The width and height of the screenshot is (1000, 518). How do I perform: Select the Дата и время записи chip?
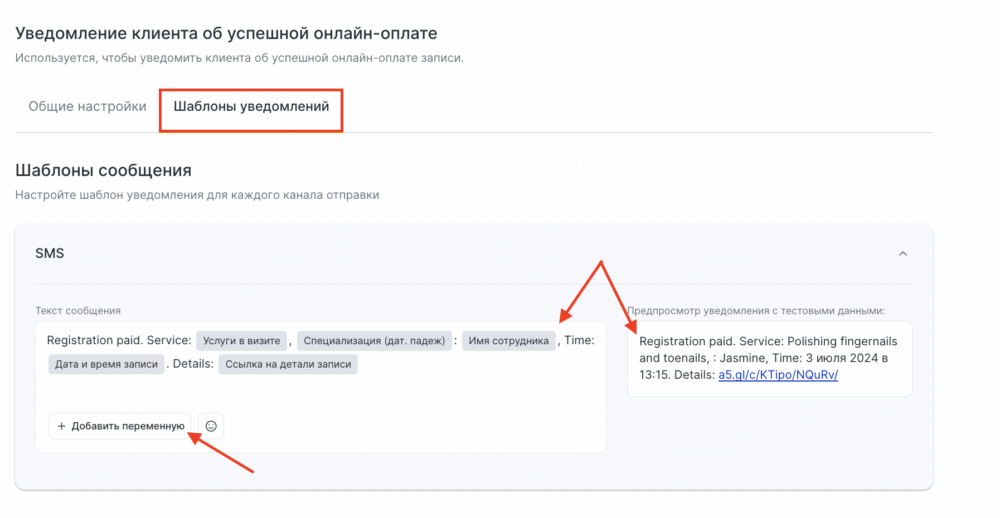tap(106, 364)
